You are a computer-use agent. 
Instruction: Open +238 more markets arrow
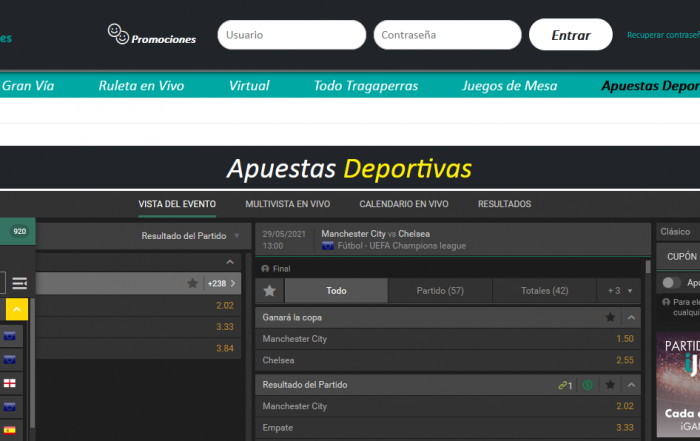[x=221, y=283]
